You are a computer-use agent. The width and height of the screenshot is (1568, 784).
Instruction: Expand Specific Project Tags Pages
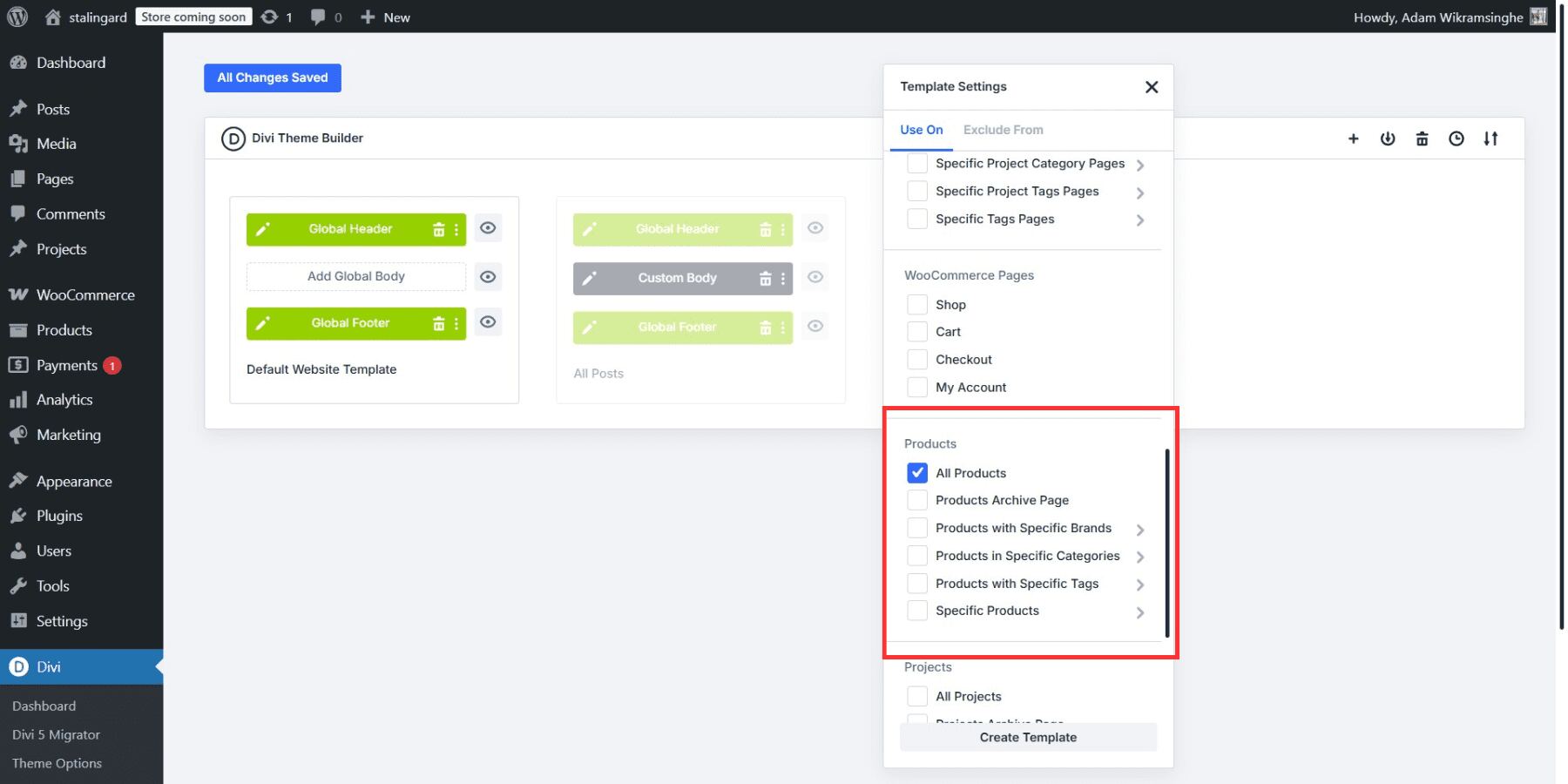tap(1140, 192)
